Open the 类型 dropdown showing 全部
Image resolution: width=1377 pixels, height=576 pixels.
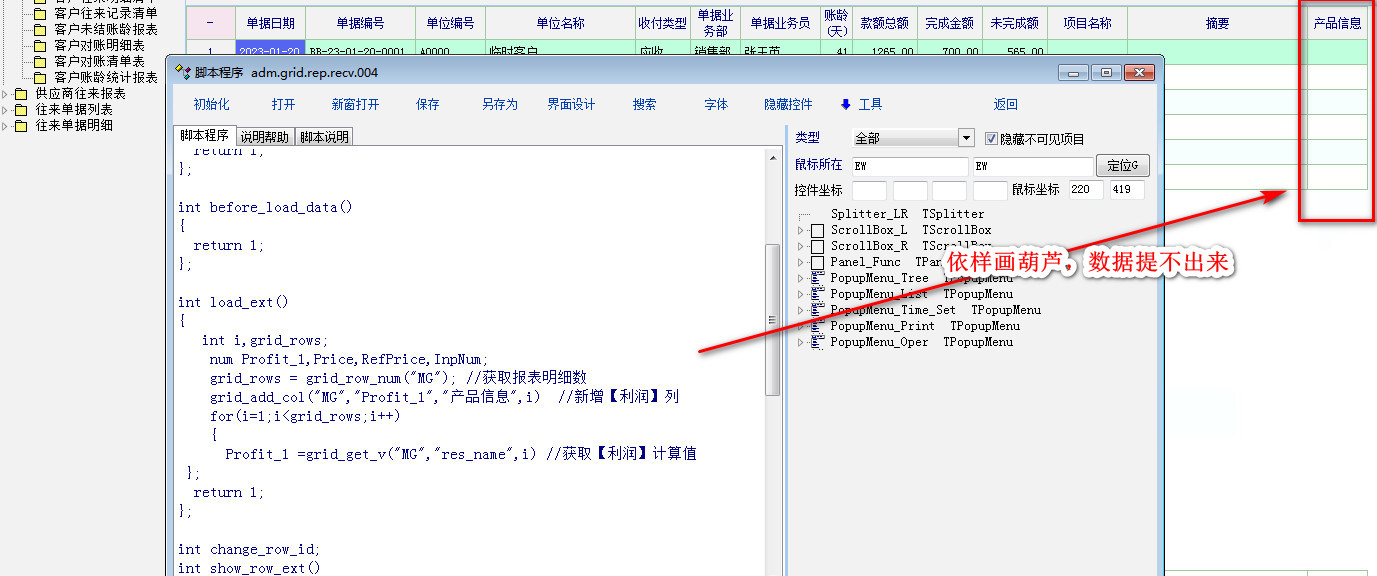click(966, 138)
